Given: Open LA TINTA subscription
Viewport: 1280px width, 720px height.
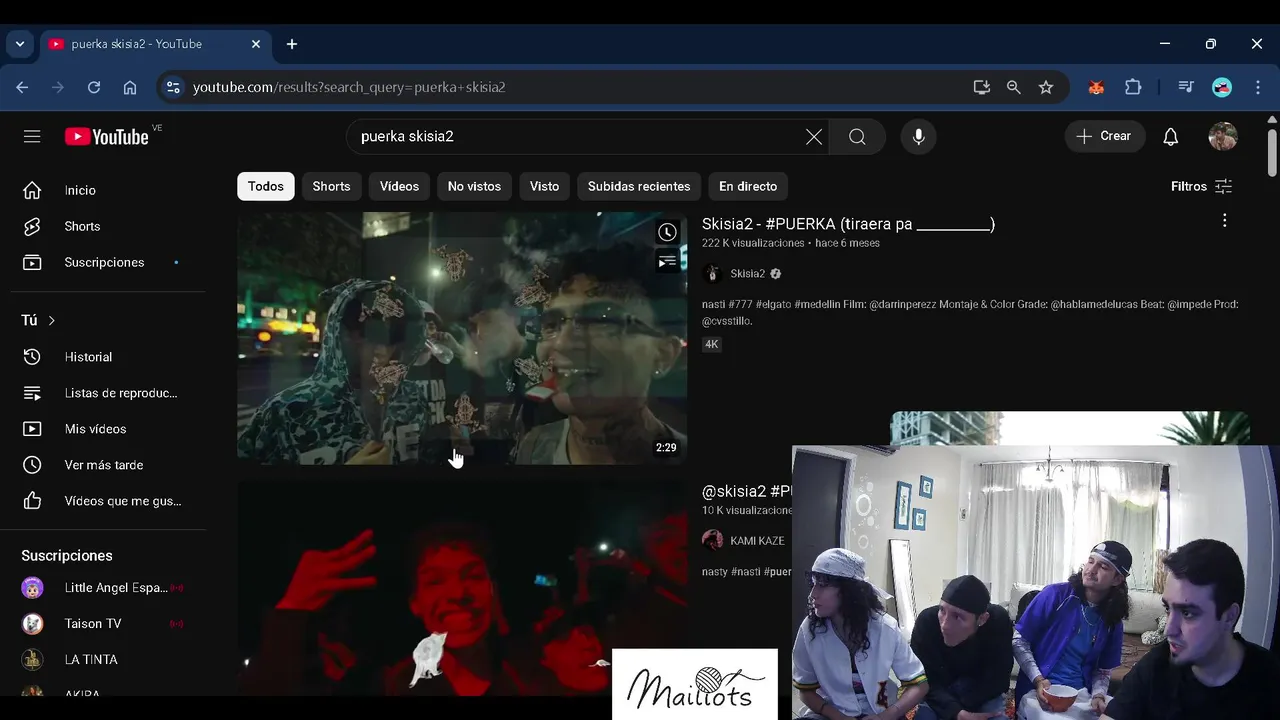Looking at the screenshot, I should point(108,660).
